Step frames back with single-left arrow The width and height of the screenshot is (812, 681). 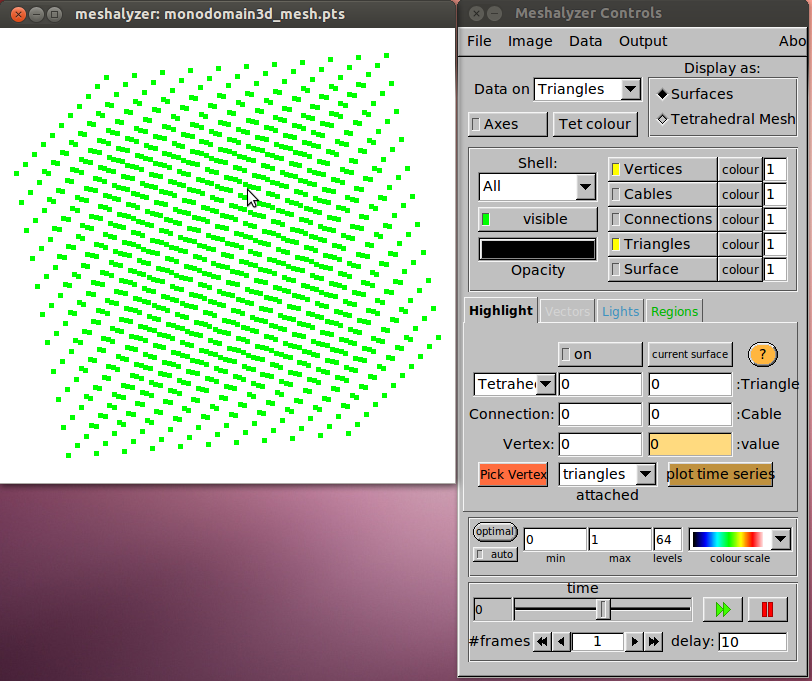(x=561, y=642)
